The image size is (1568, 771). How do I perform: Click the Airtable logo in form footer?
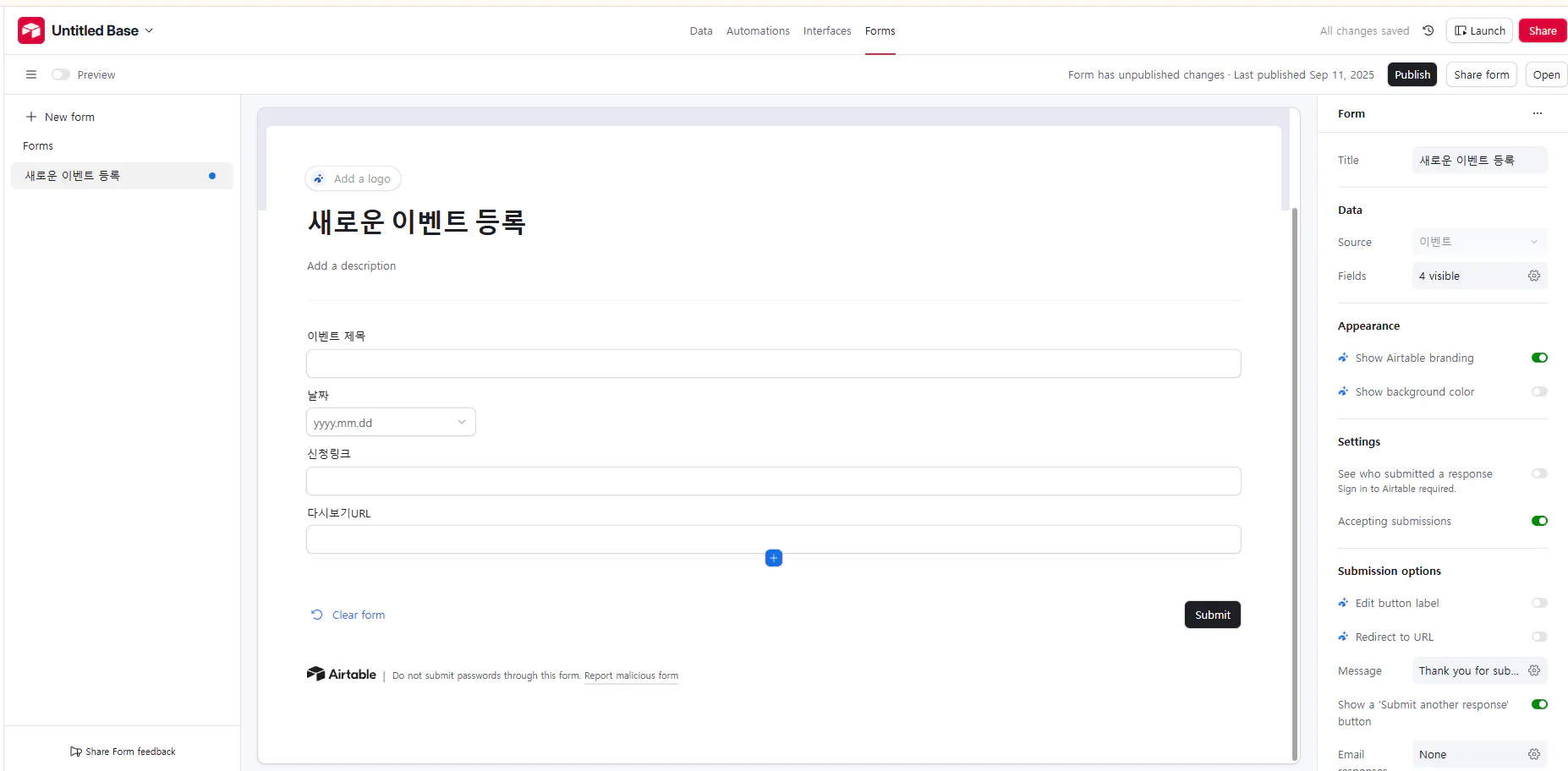tap(342, 674)
